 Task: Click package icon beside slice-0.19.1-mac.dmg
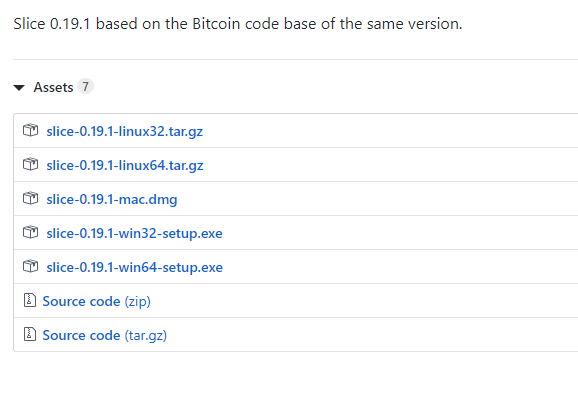[x=30, y=198]
